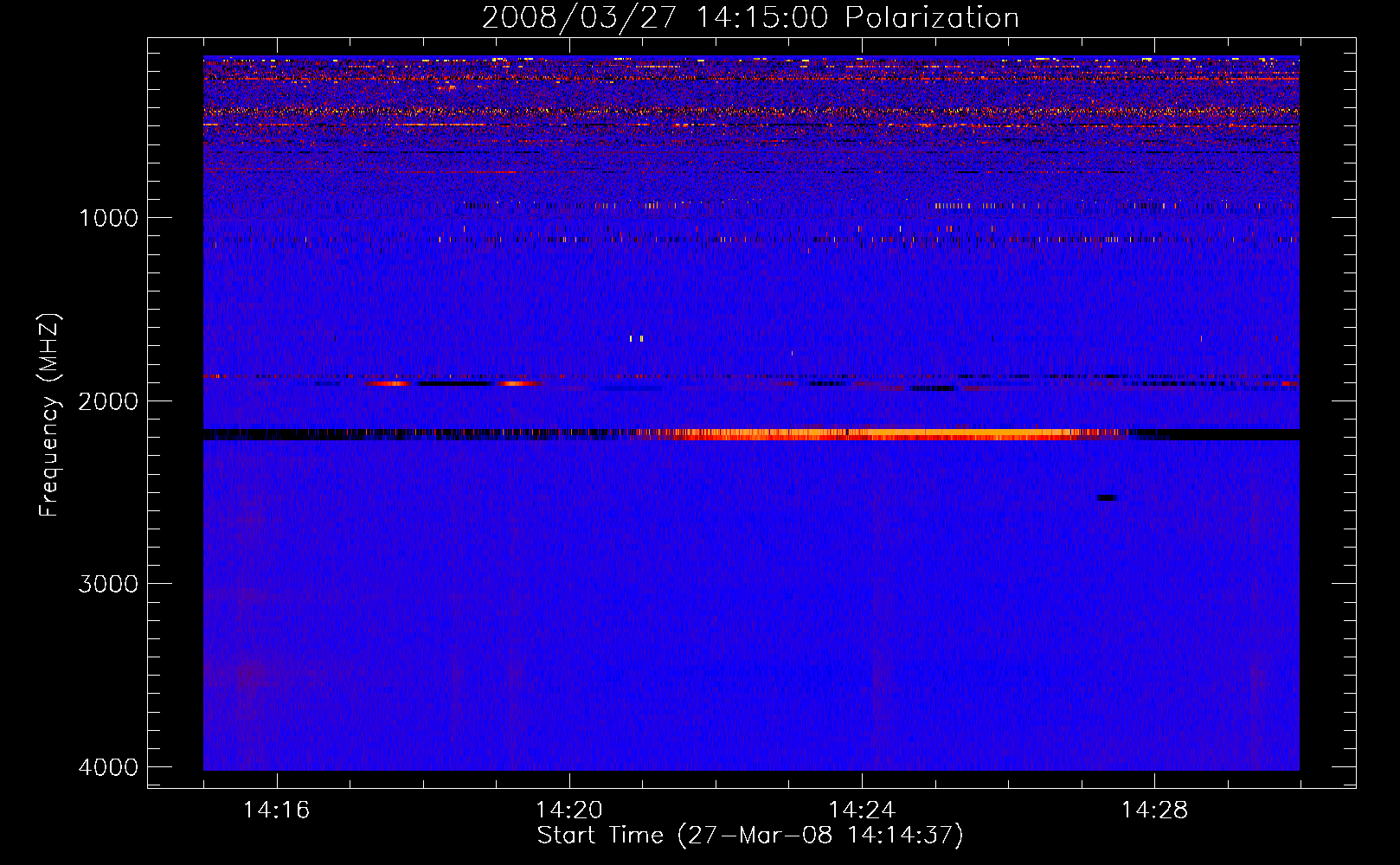Click the 2000 frequency tick label
This screenshot has width=1400, height=865.
pyautogui.click(x=108, y=400)
